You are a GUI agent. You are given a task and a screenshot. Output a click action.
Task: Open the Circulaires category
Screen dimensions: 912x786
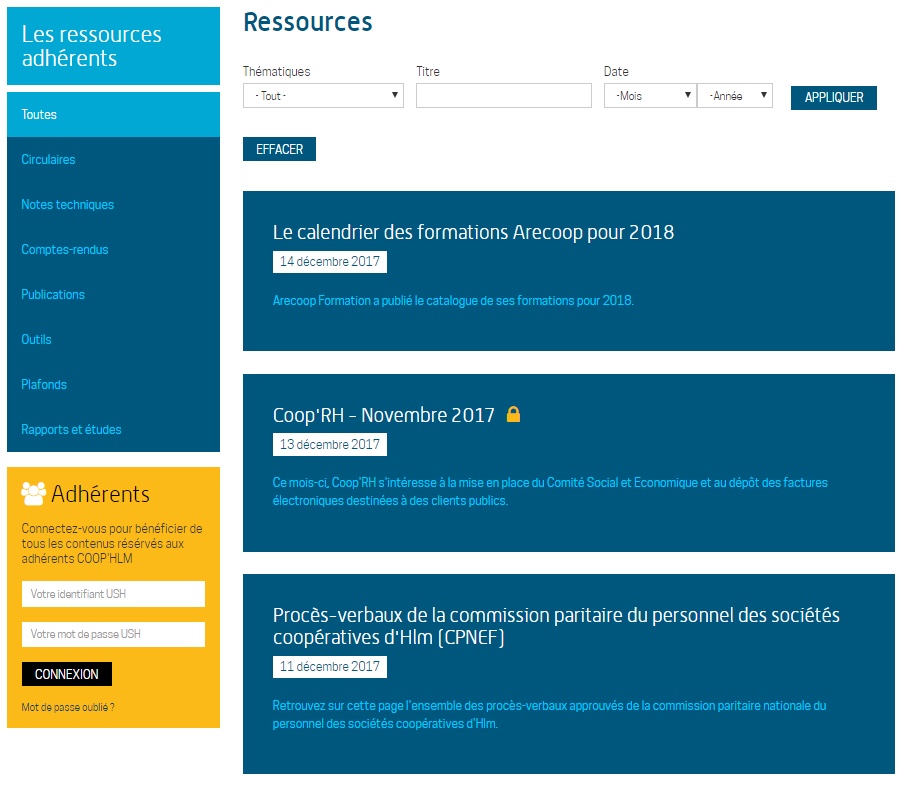[x=48, y=159]
